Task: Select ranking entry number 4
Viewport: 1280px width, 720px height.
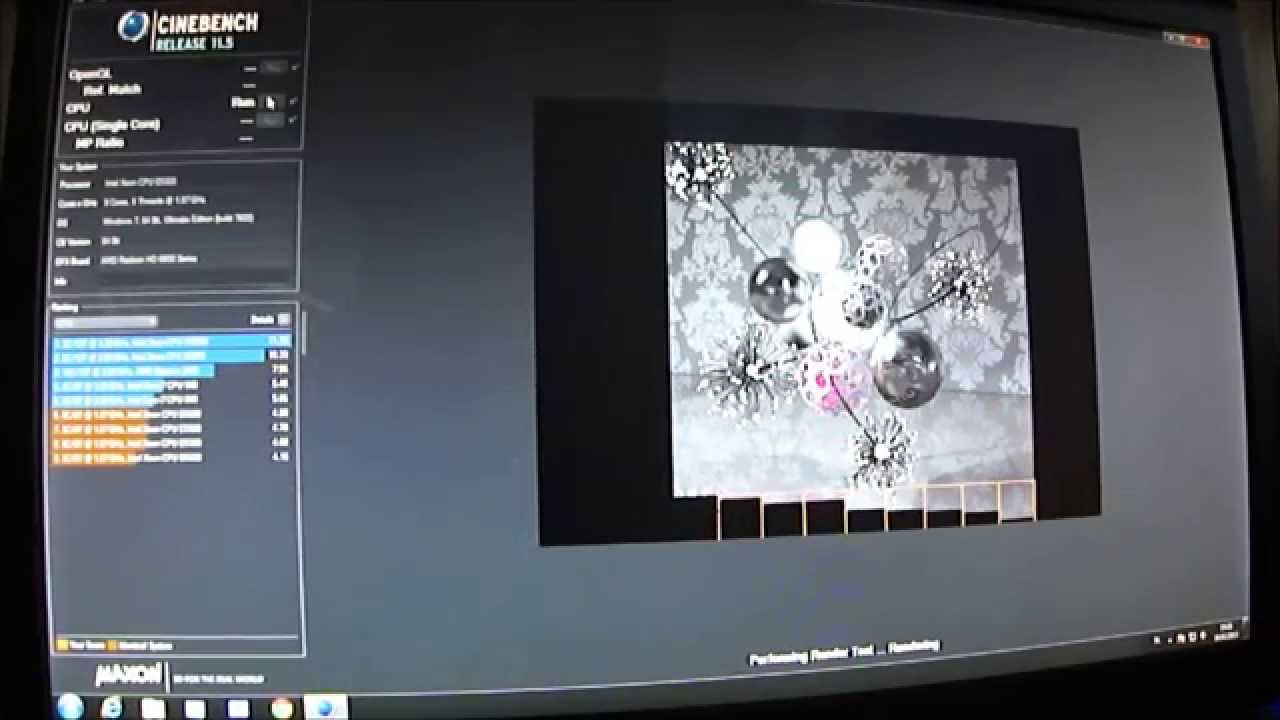Action: (171, 384)
